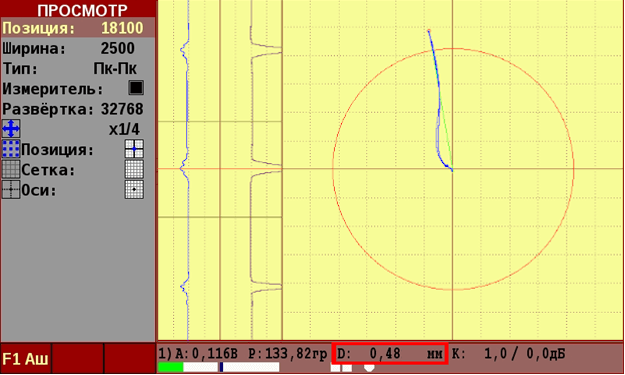Click the axes icon beside Оси
The height and width of the screenshot is (375, 625).
click(x=11, y=190)
